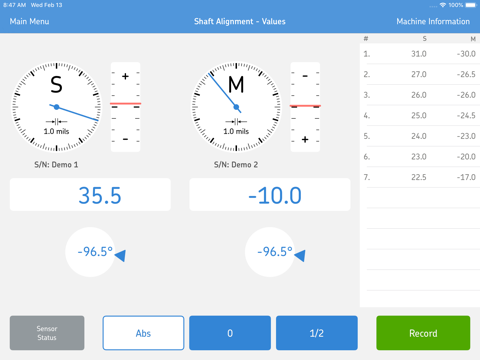The image size is (480, 360).
Task: Click the S/N: Demo 1 label
Action: (x=56, y=165)
